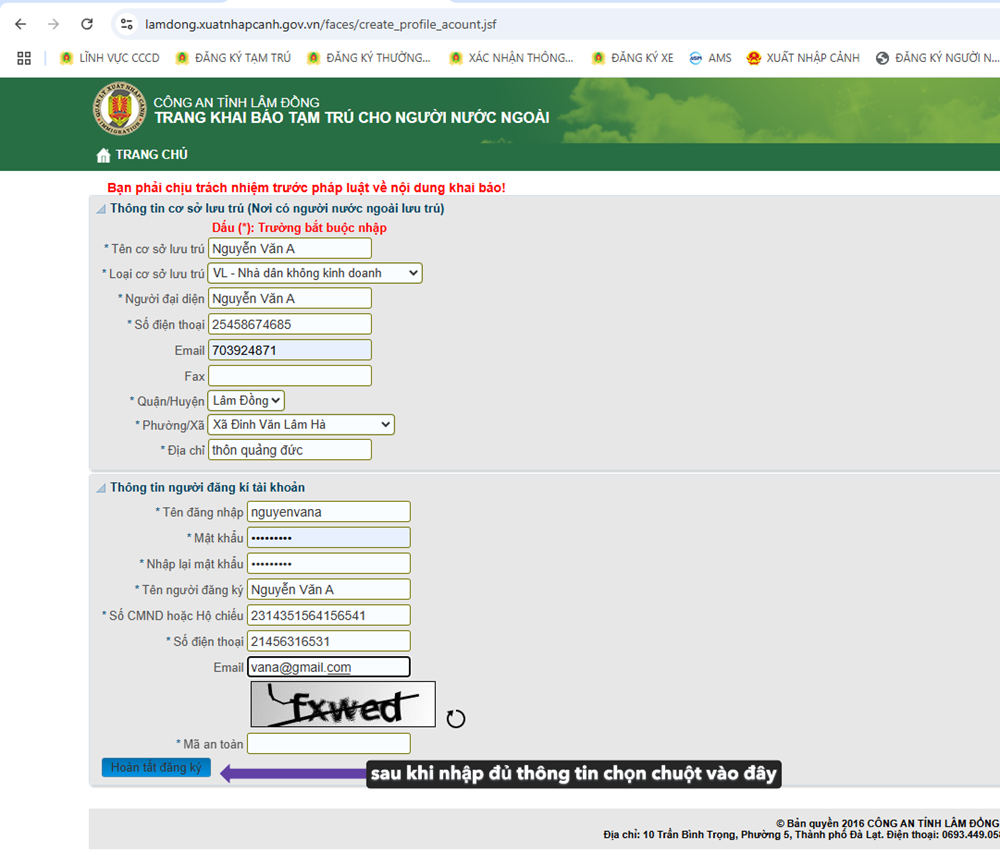The height and width of the screenshot is (852, 1000).
Task: Click the Mã an toàn input field
Action: pos(328,744)
